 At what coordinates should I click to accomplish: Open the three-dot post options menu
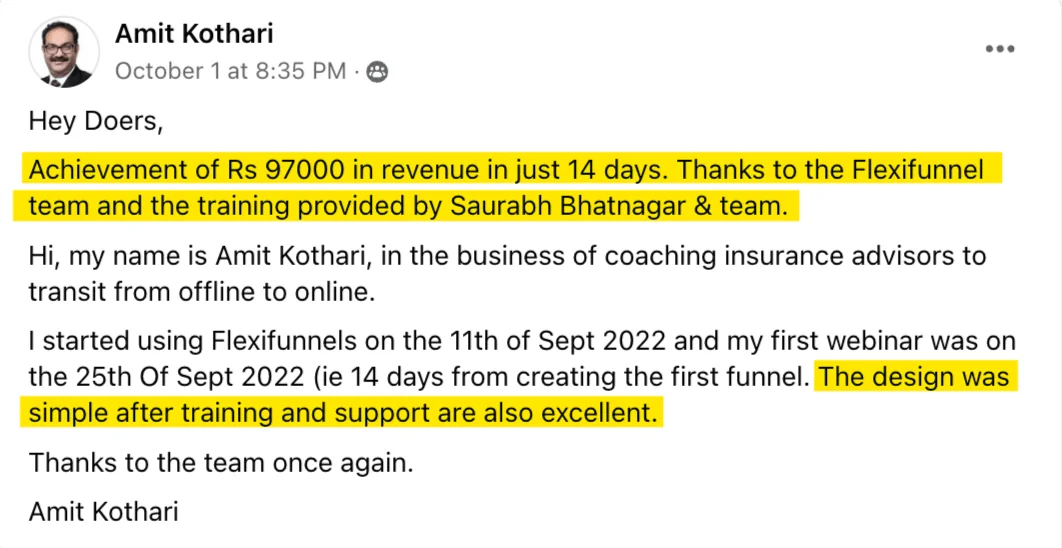(x=1000, y=49)
